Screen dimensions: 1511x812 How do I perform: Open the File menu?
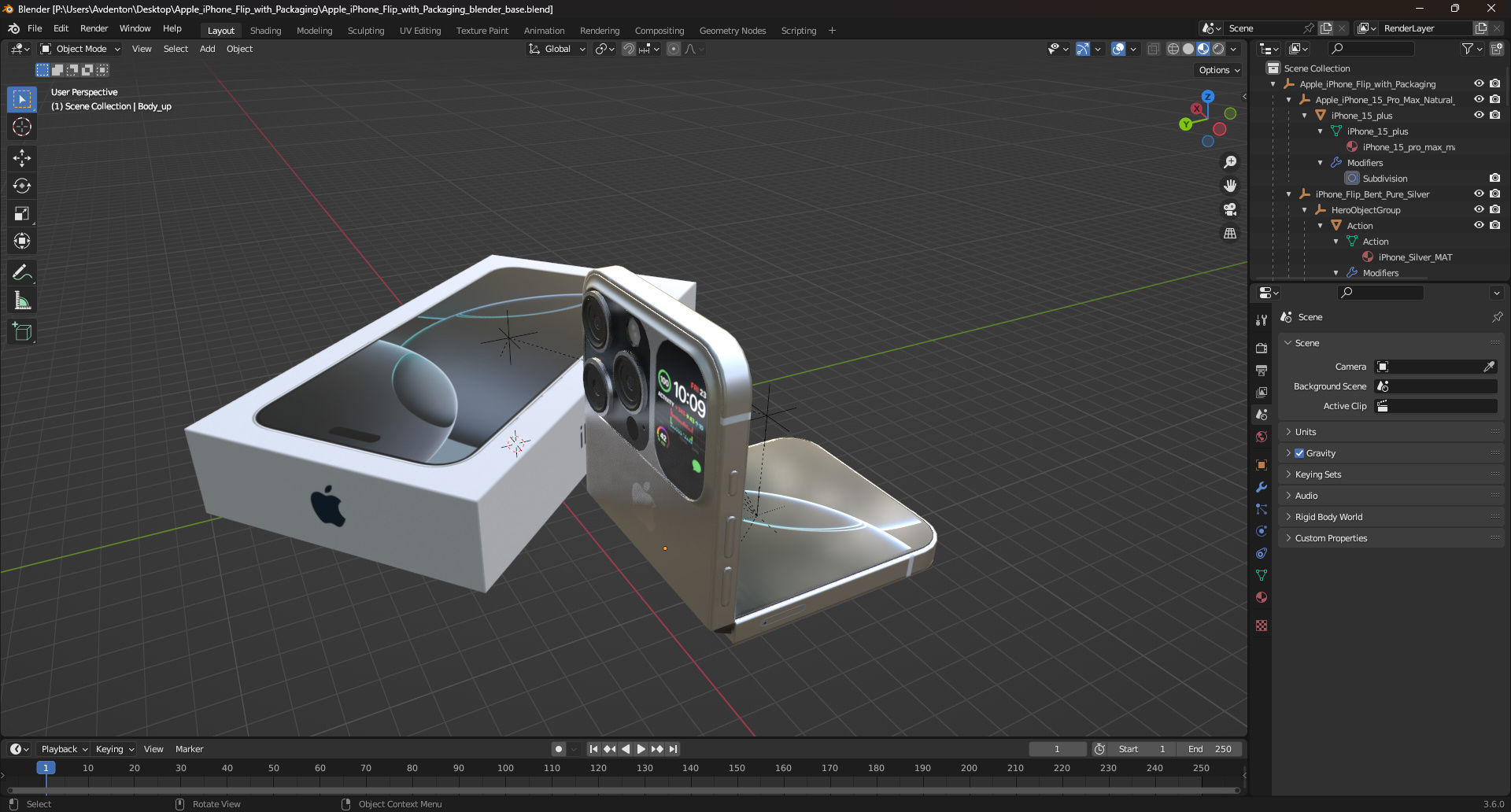[35, 28]
